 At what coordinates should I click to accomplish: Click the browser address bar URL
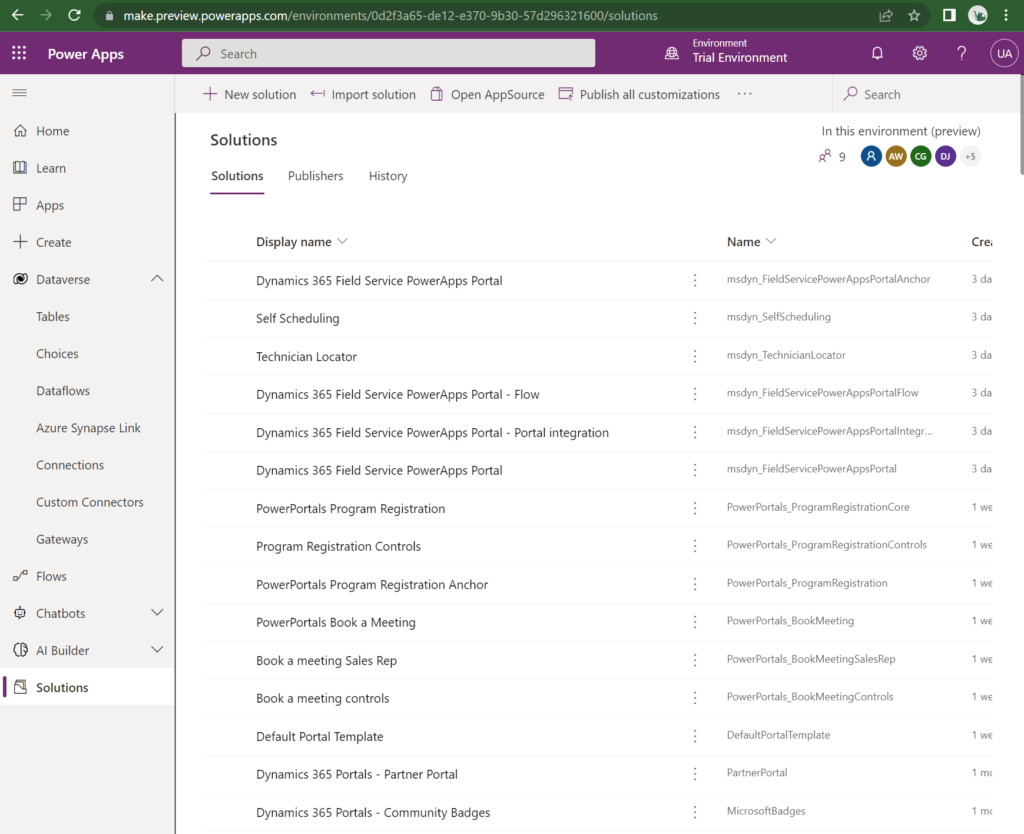pos(391,16)
